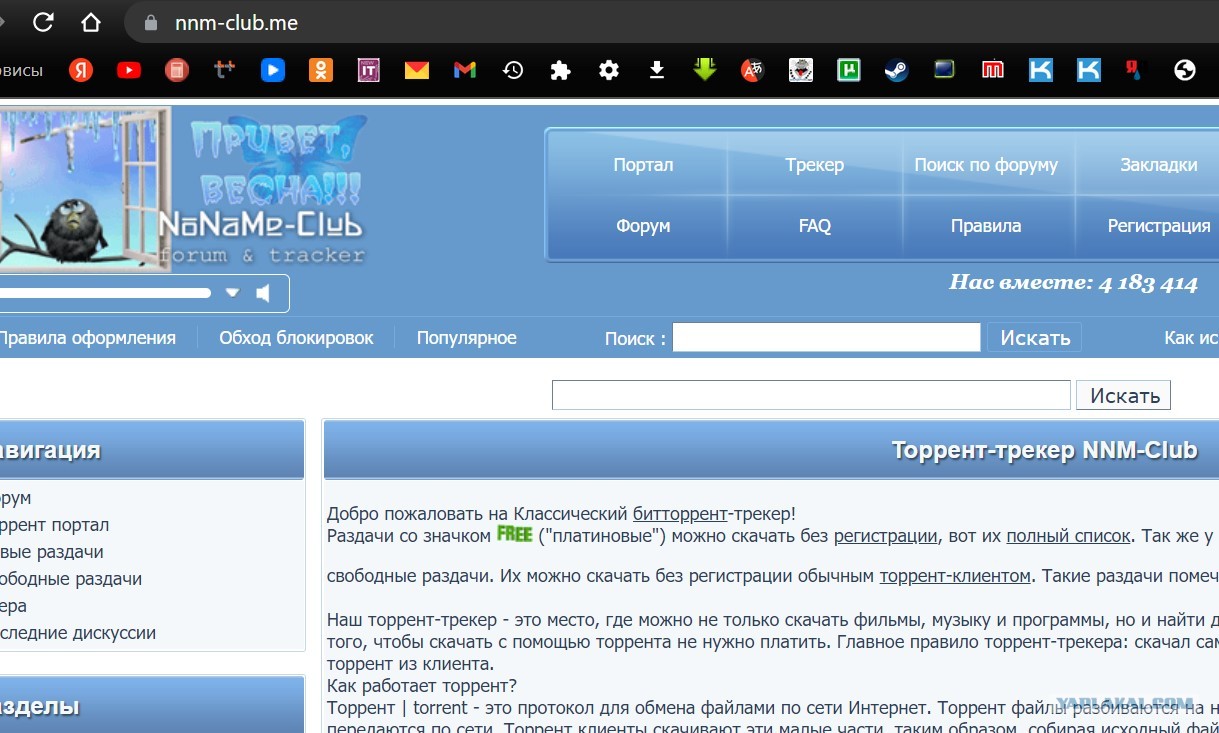Screen dimensions: 1219x733
Task: Open the Регистрация menu item
Action: (x=1159, y=226)
